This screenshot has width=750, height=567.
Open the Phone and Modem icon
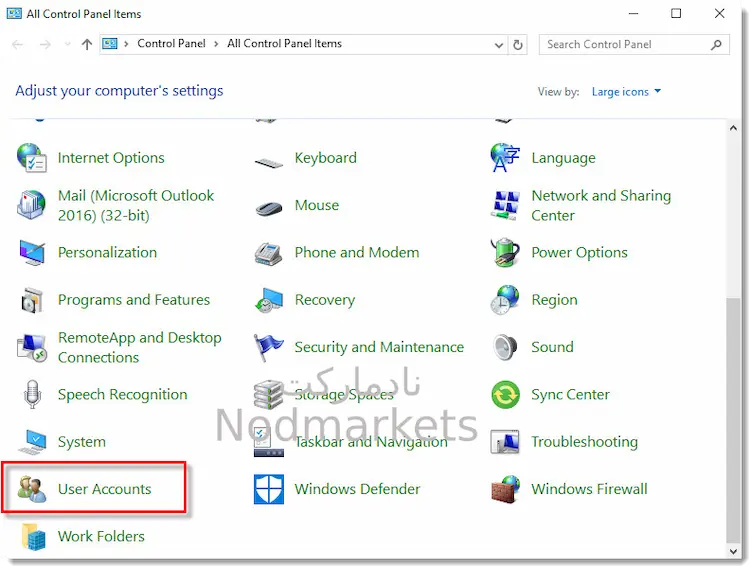269,253
